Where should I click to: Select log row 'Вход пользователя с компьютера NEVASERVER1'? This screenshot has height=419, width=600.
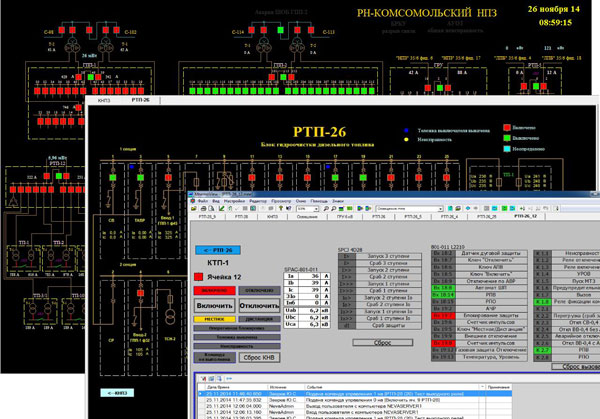[355, 412]
